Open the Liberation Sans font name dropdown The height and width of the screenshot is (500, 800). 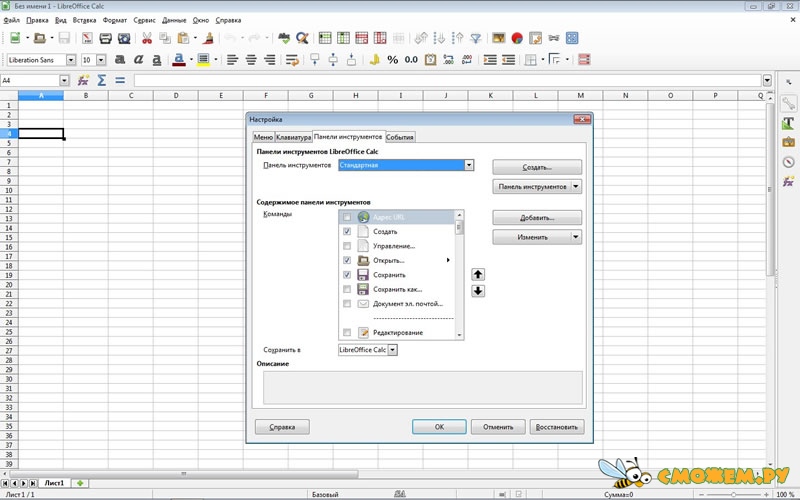[x=71, y=60]
